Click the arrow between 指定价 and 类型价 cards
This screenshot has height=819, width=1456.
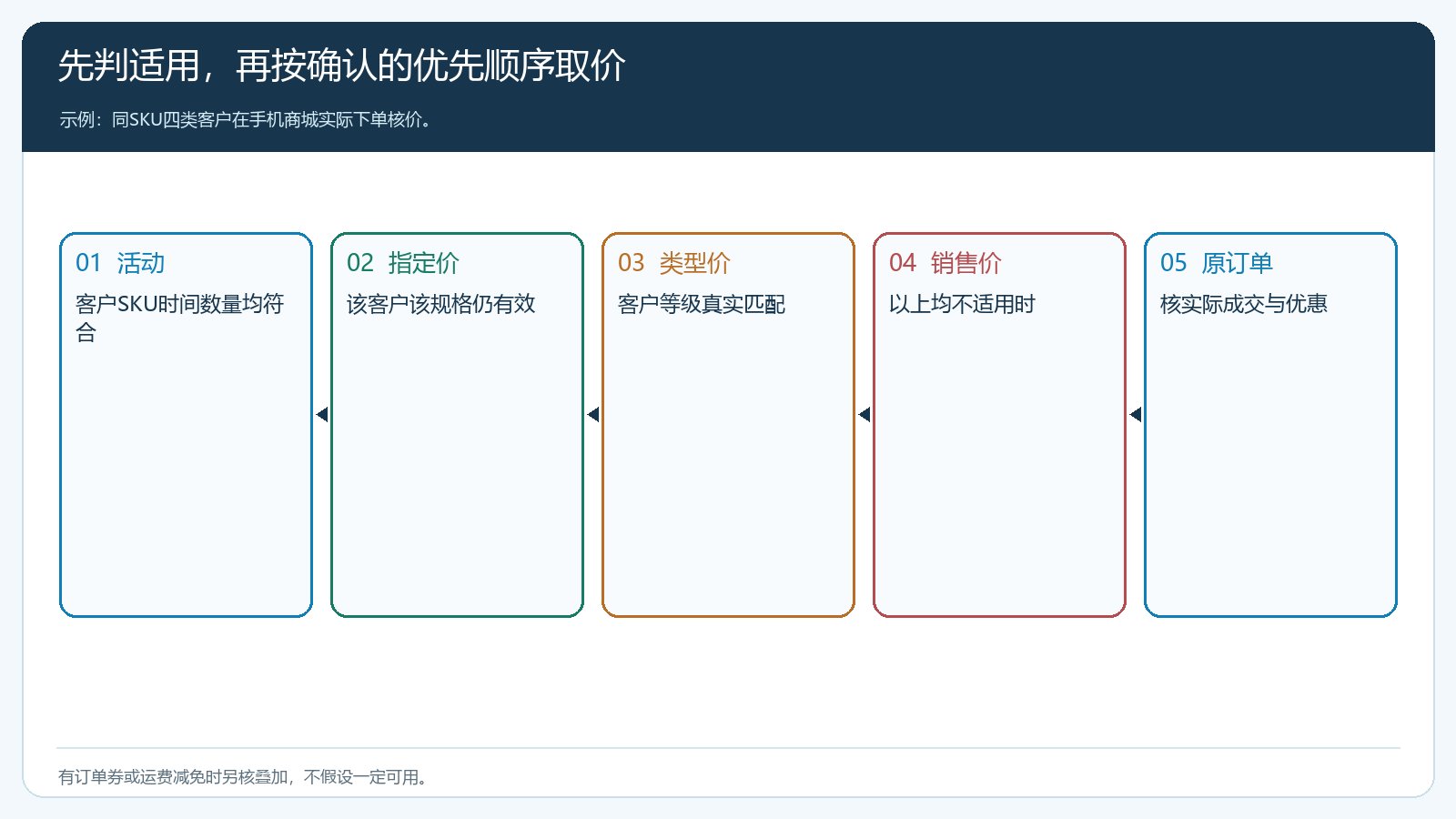(593, 415)
